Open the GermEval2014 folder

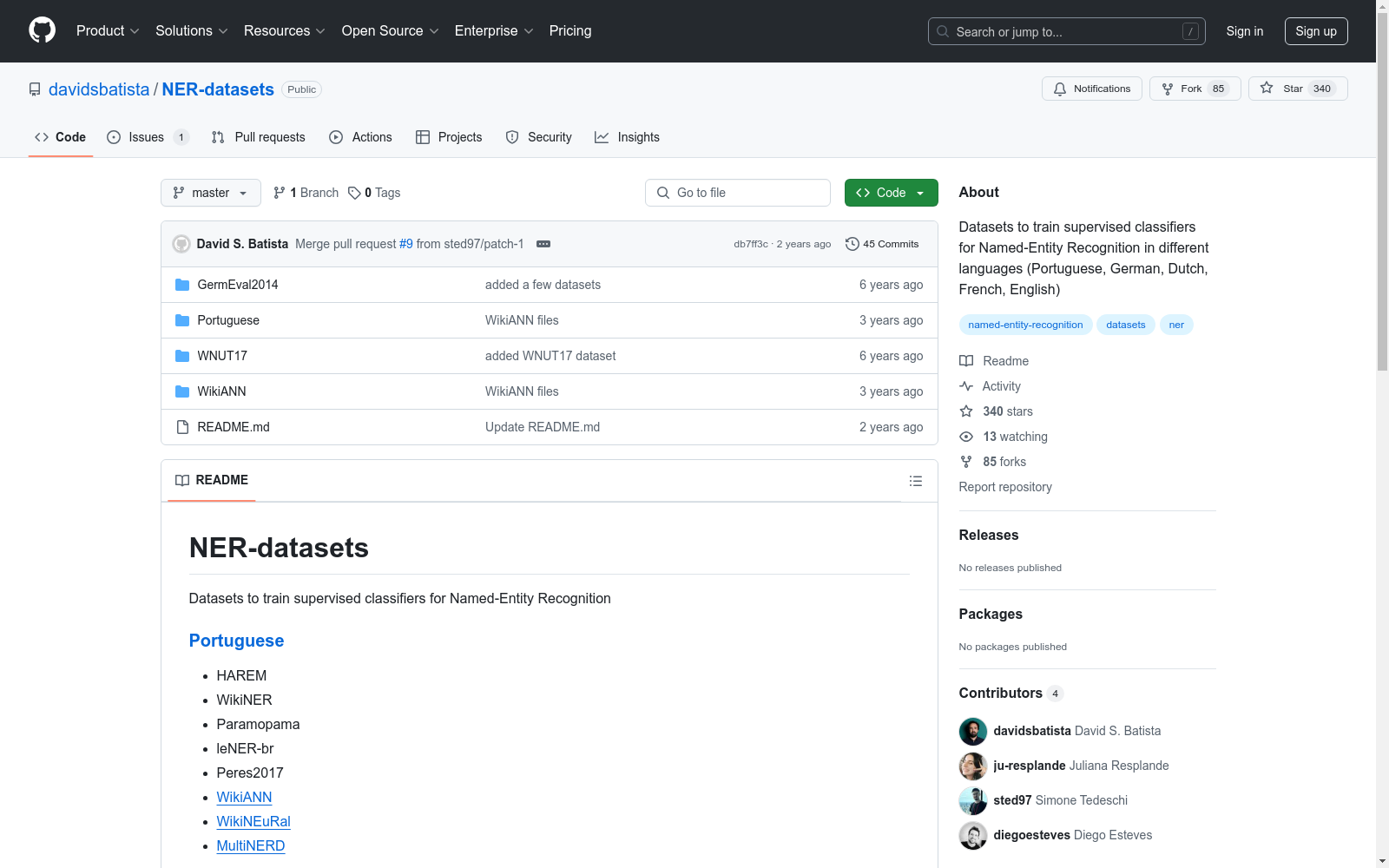[x=238, y=285]
